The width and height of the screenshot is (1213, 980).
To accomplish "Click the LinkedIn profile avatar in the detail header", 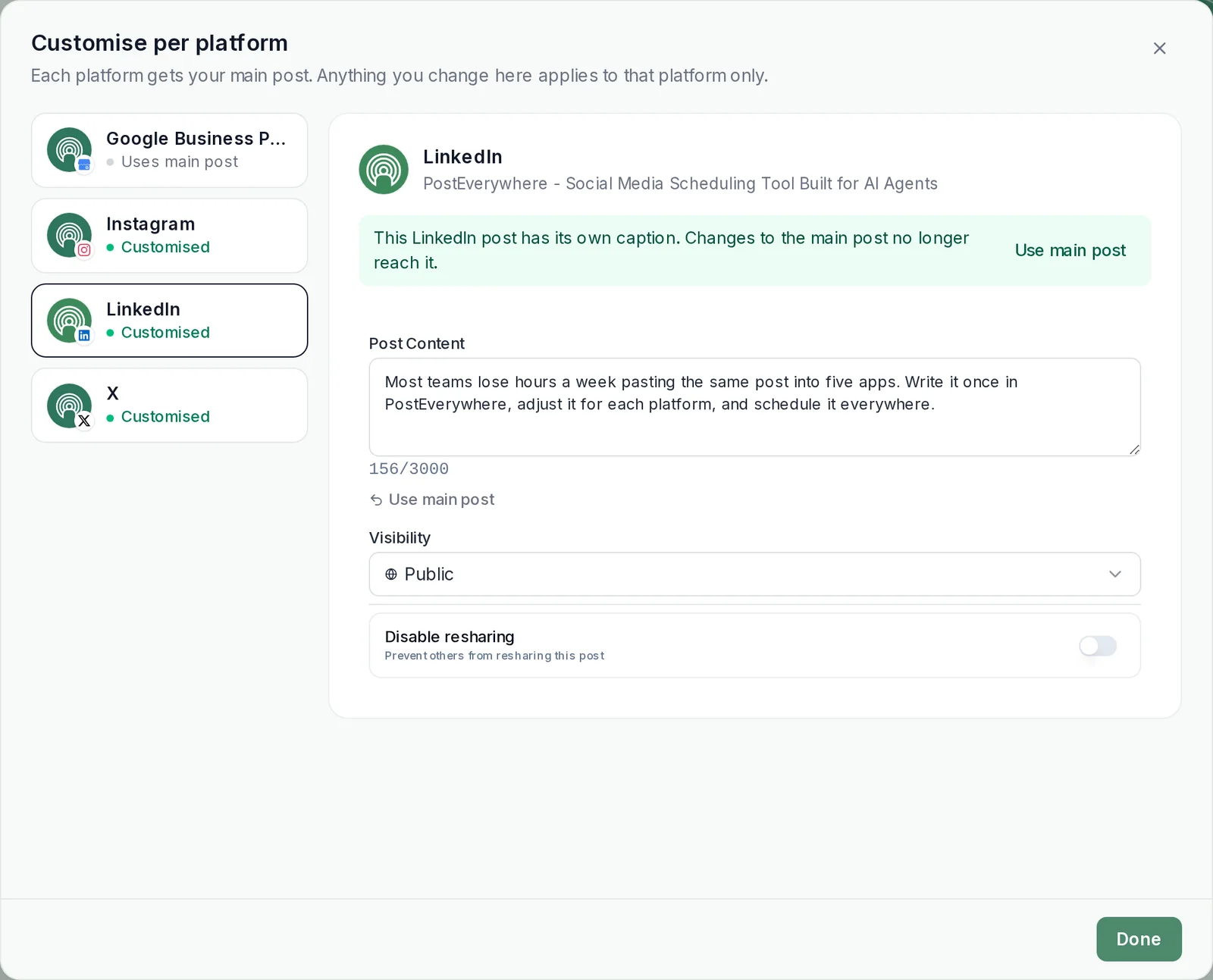I will click(x=384, y=170).
